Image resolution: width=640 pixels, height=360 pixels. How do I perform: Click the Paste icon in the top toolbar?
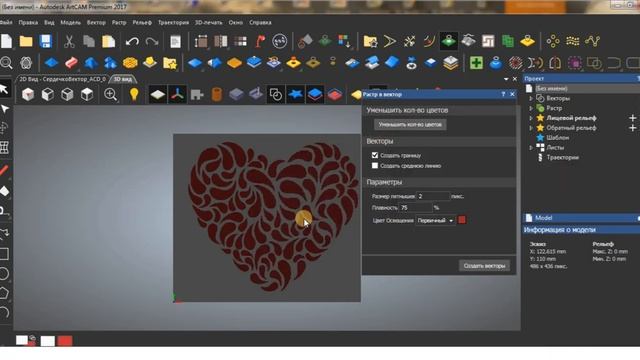[109, 41]
